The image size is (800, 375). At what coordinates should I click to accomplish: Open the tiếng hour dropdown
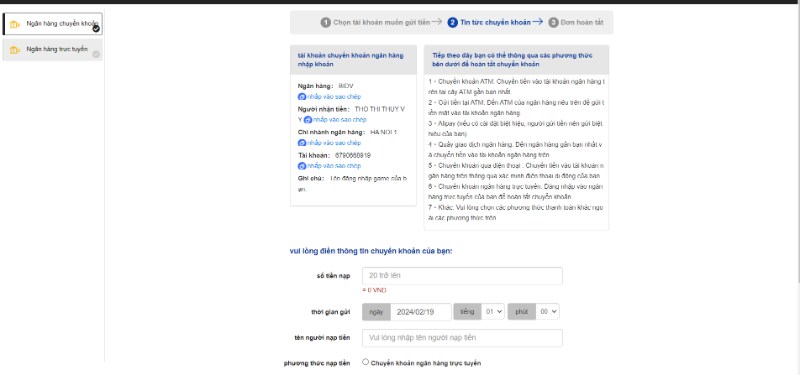click(493, 312)
